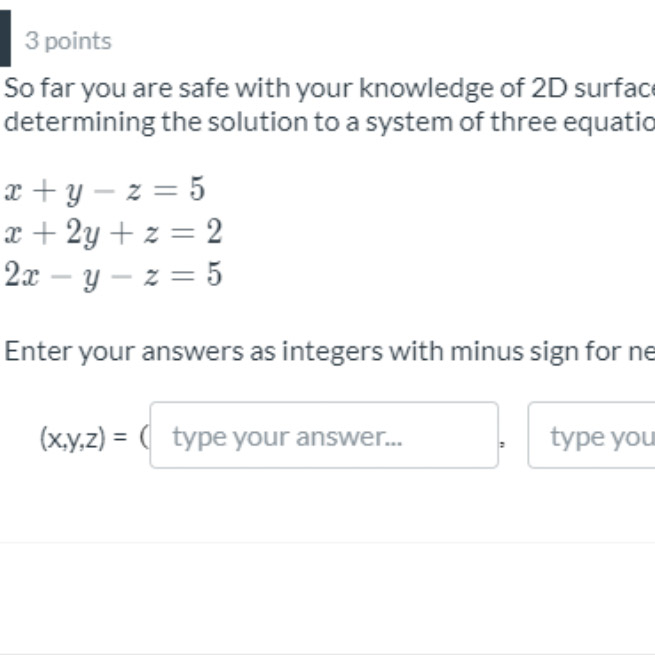Screen dimensions: 655x655
Task: Click the 5 ending the first equation
Action: pos(197,188)
